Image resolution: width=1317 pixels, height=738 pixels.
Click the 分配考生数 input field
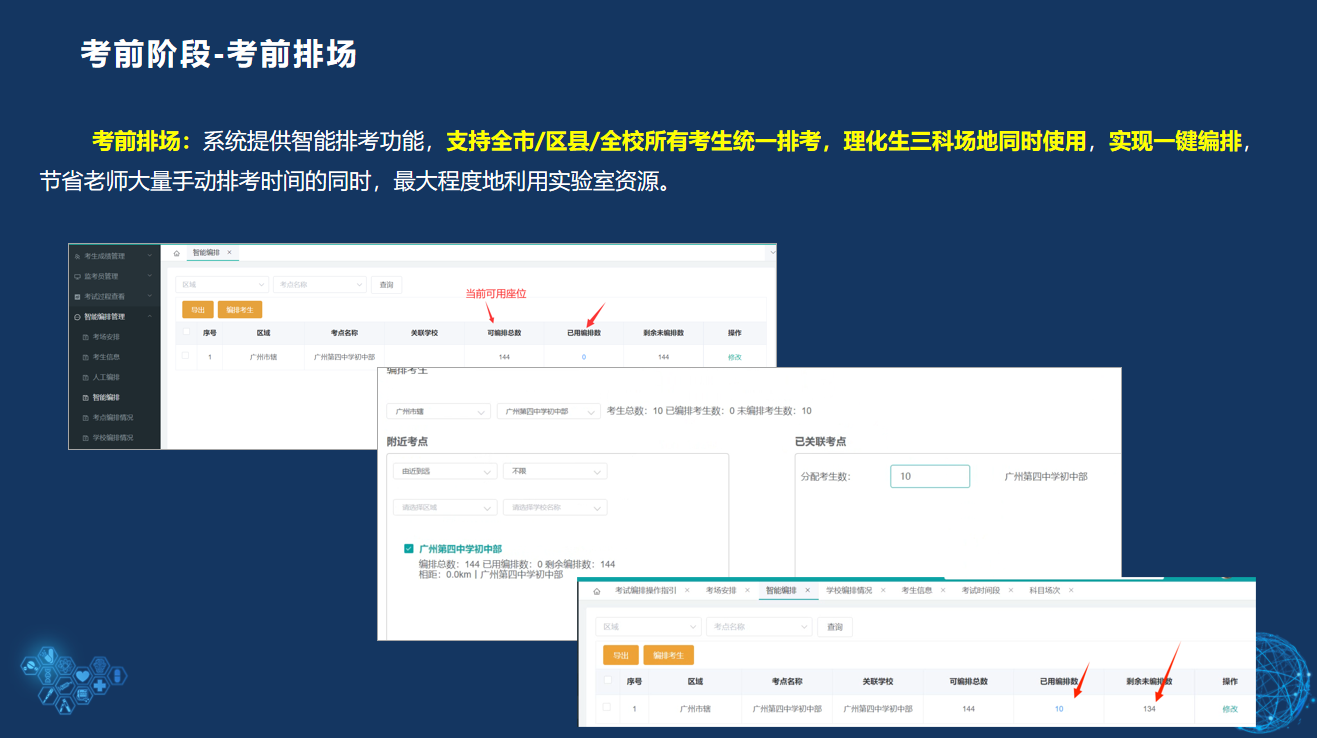(x=930, y=476)
